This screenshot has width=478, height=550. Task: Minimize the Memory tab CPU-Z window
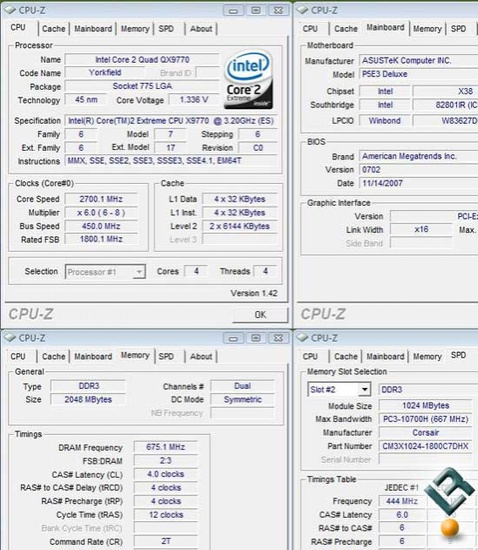233,338
